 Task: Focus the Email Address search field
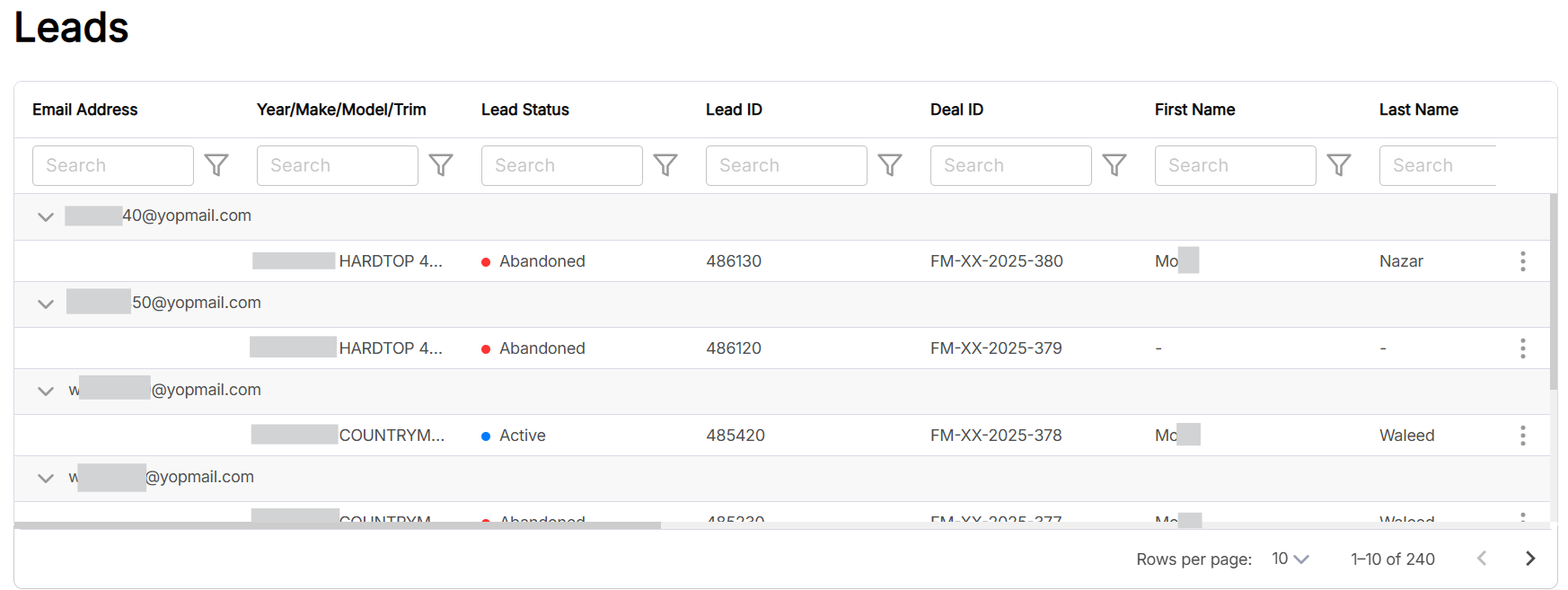coord(113,165)
